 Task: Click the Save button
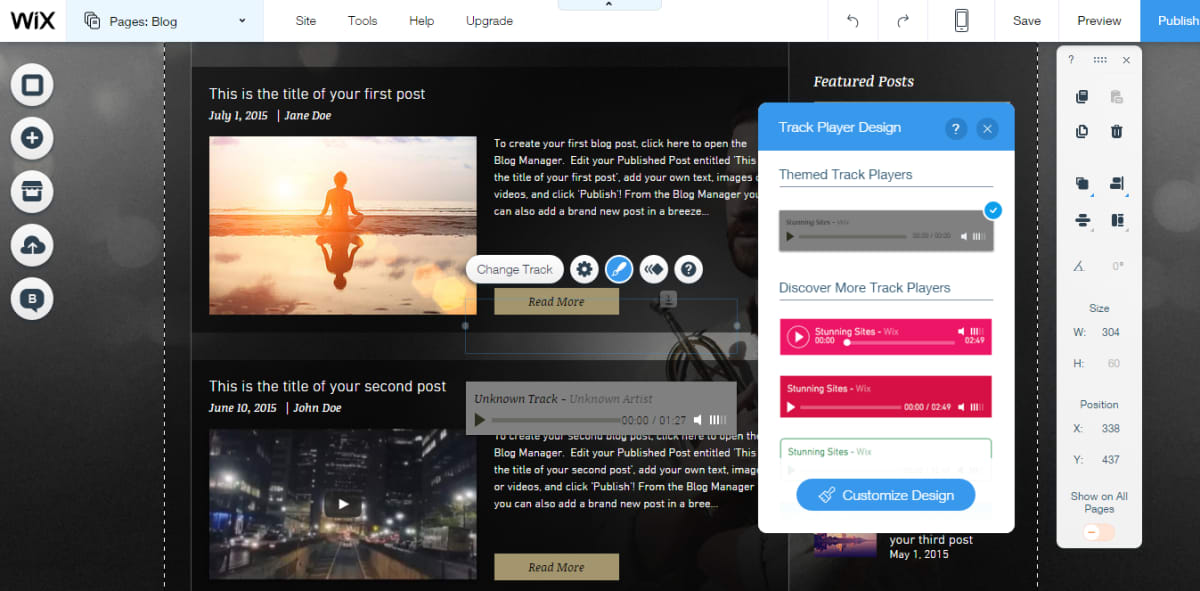(1027, 20)
